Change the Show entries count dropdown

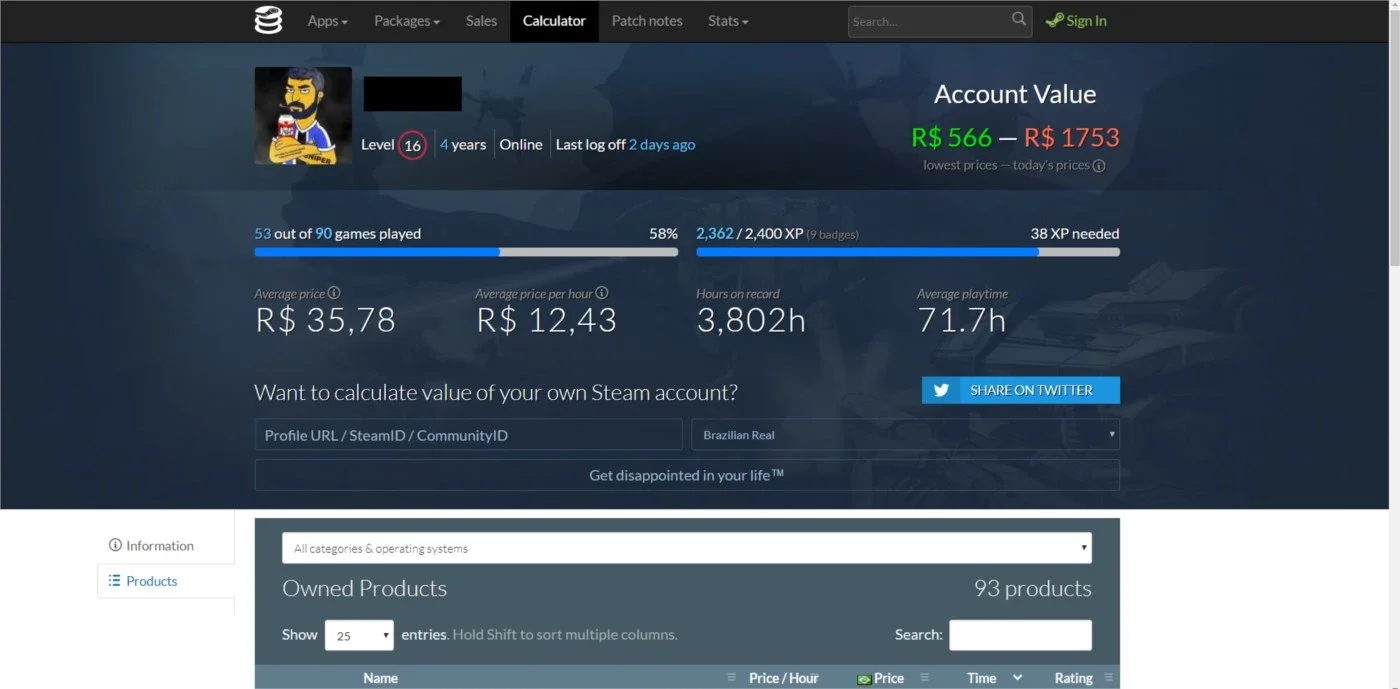[x=360, y=635]
